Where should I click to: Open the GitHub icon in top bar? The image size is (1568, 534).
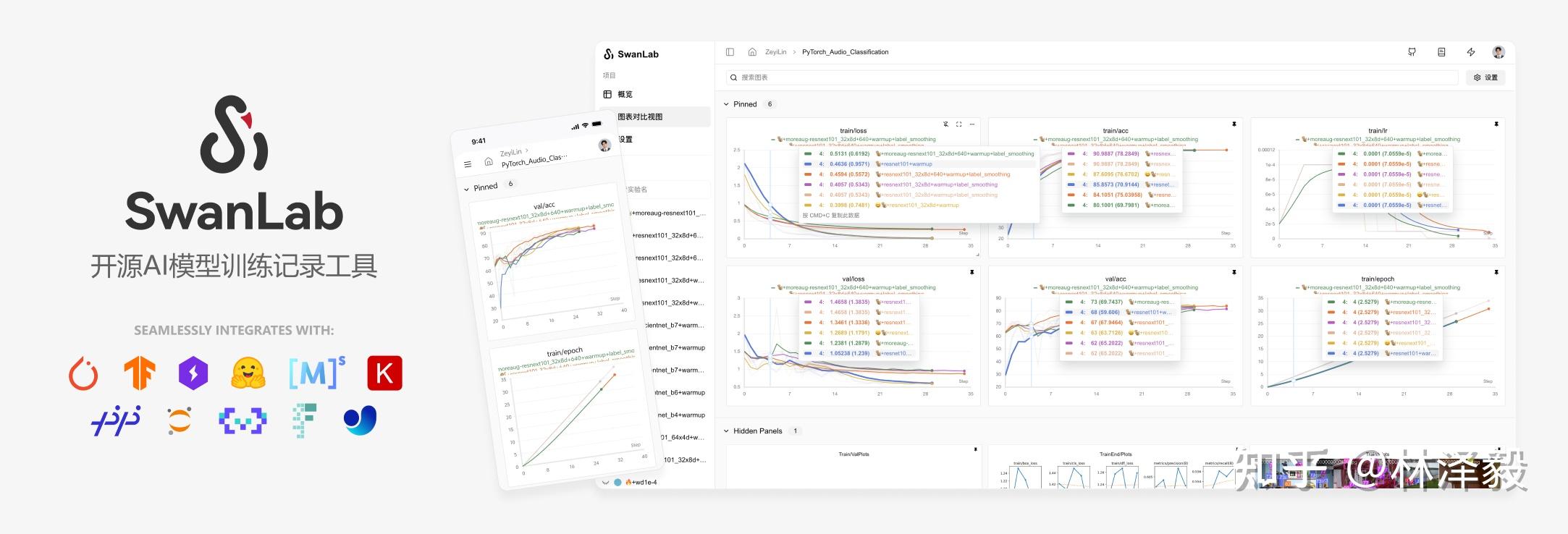point(1412,52)
